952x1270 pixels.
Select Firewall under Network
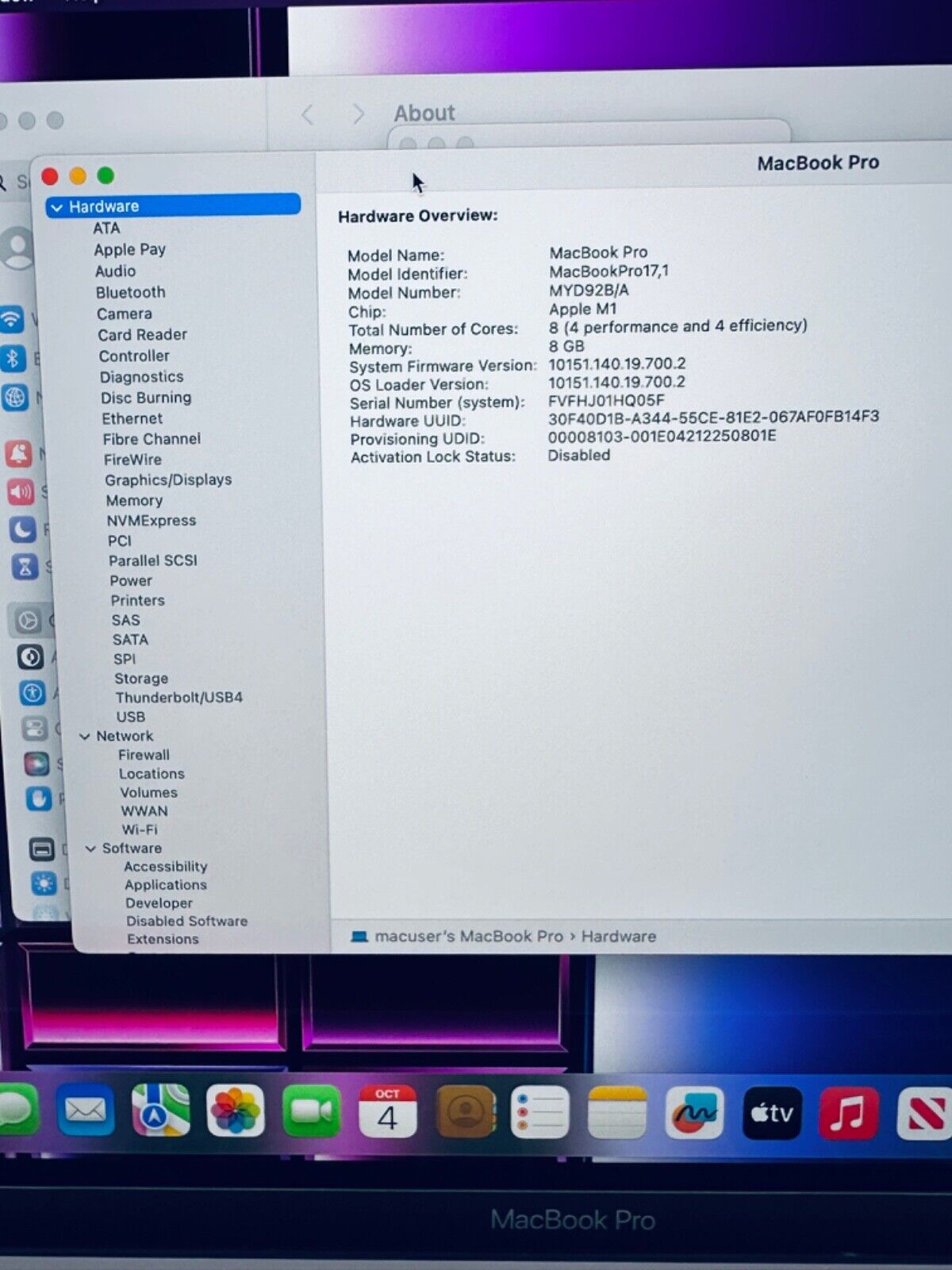(144, 755)
